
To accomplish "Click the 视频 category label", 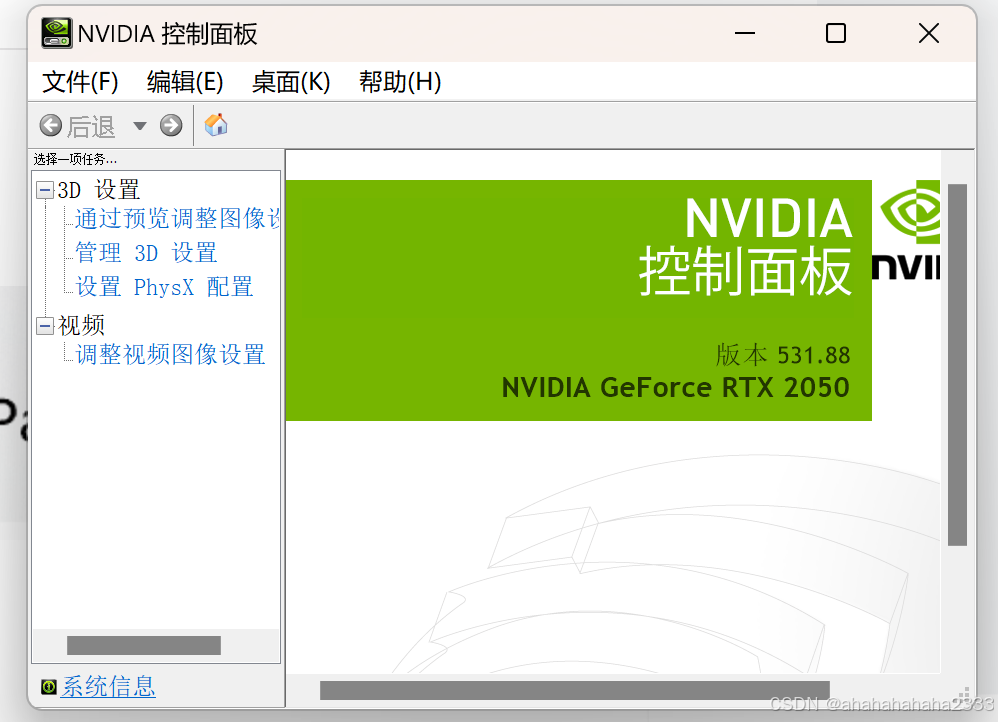I will 81,325.
